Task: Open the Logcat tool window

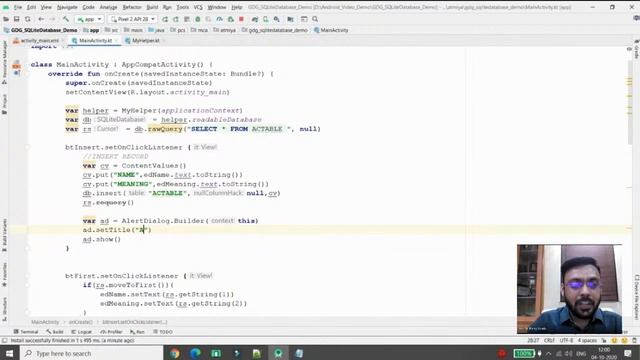Action: (81, 332)
